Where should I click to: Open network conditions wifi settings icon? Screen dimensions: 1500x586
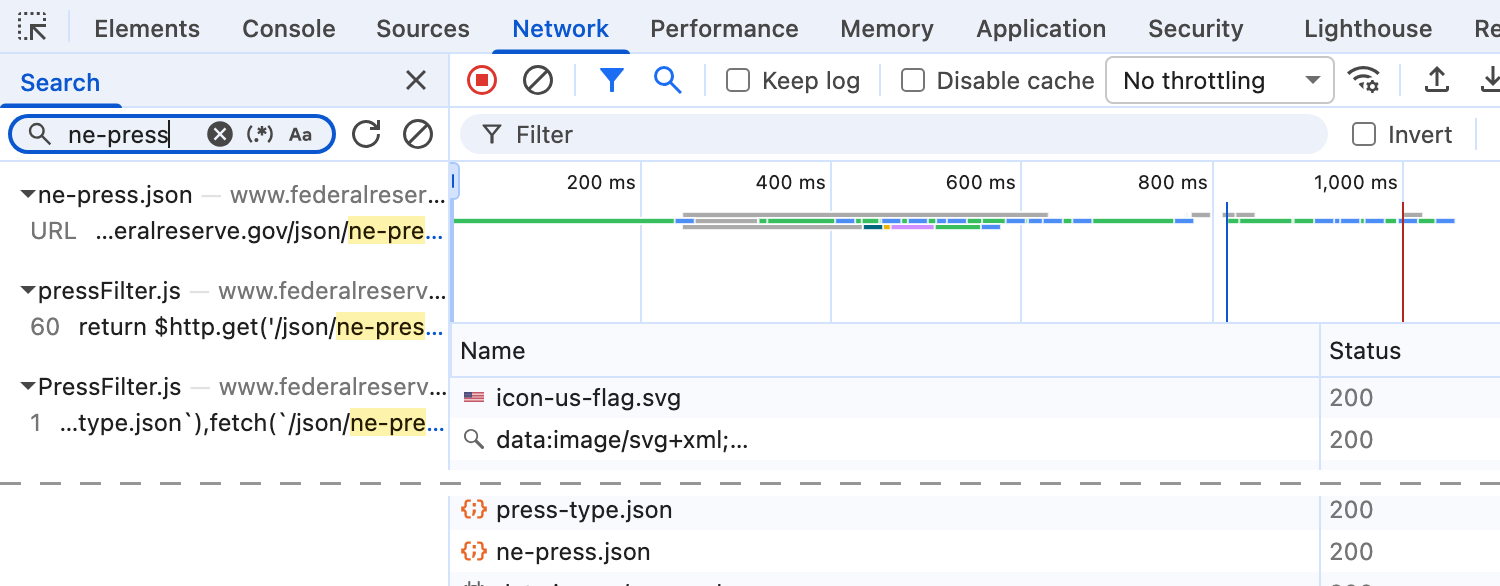1363,80
